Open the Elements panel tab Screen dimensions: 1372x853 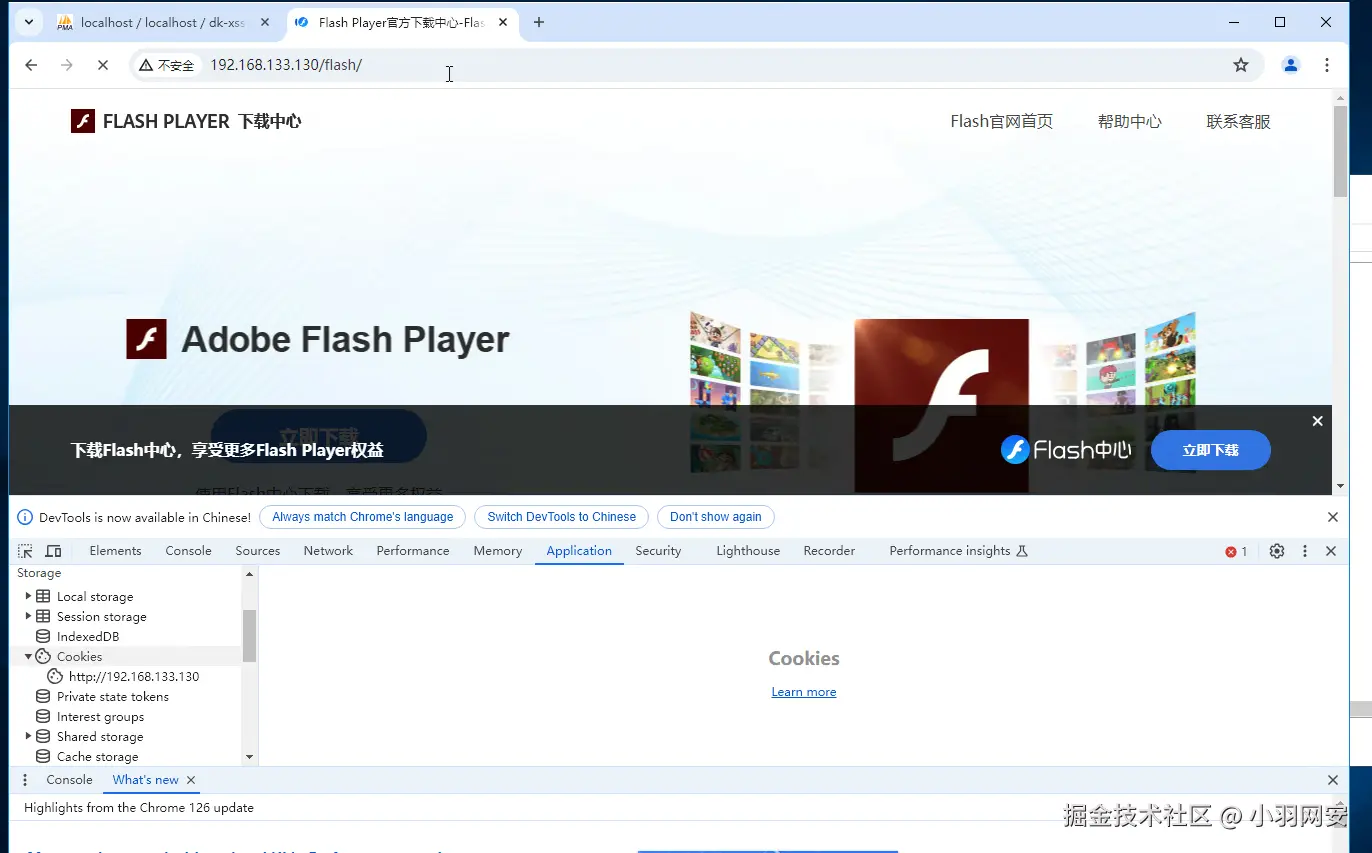coord(115,551)
